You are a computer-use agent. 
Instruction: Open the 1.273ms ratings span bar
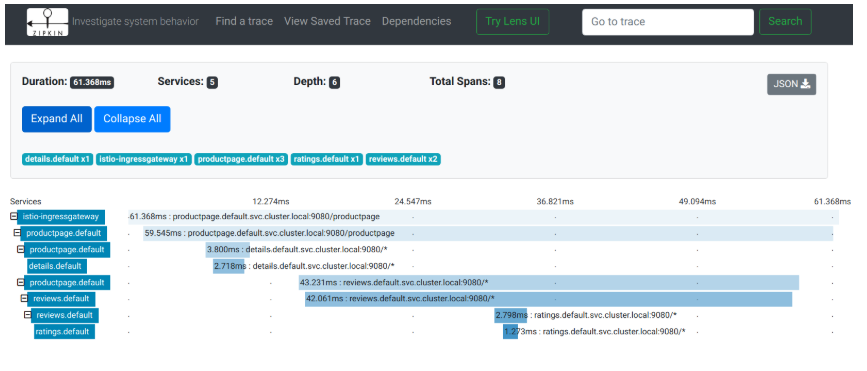[510, 332]
